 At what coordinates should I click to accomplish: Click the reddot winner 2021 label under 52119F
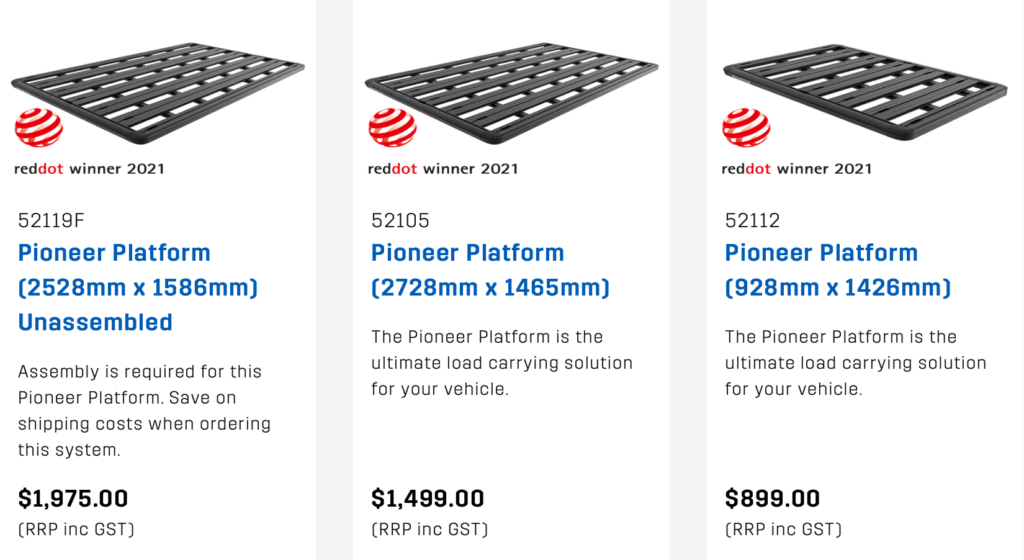pos(89,169)
